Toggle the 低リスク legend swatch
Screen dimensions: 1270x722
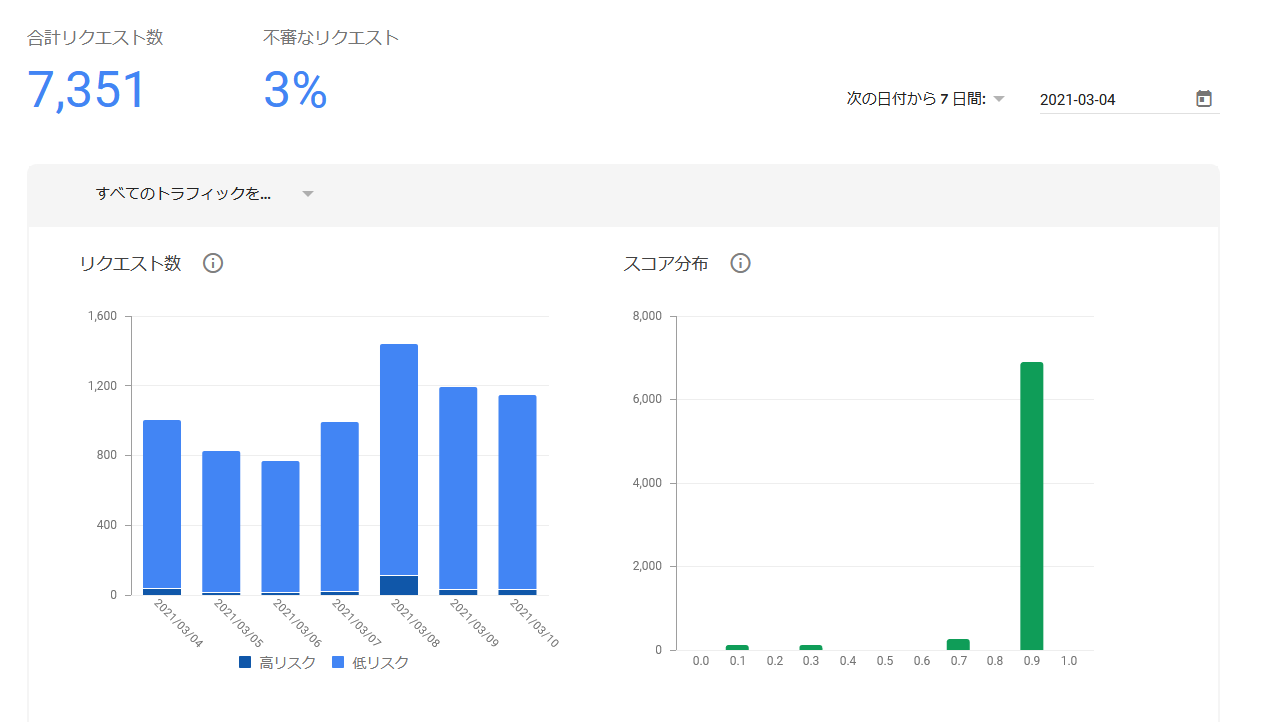pyautogui.click(x=337, y=662)
